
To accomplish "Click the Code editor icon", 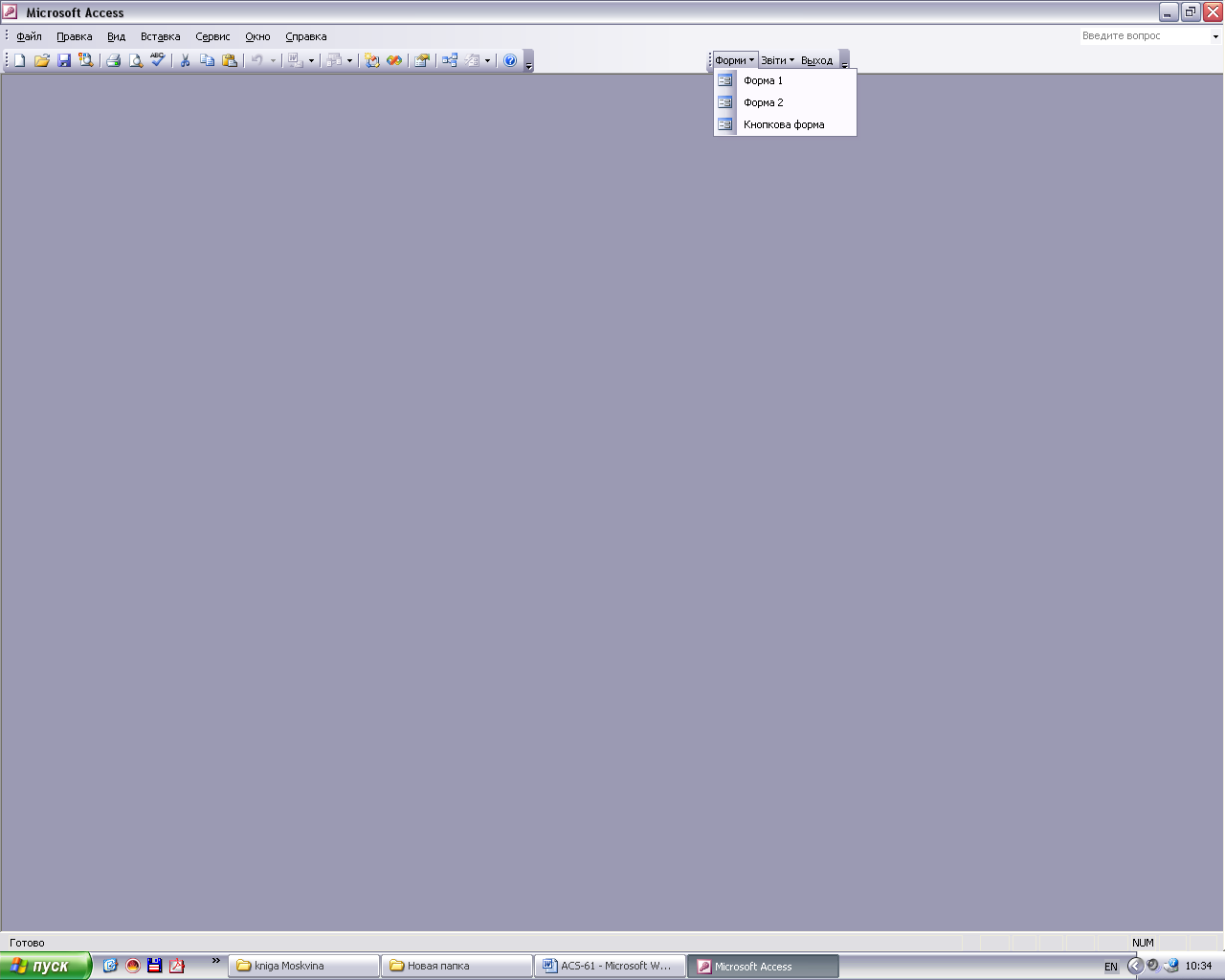I will (x=372, y=60).
